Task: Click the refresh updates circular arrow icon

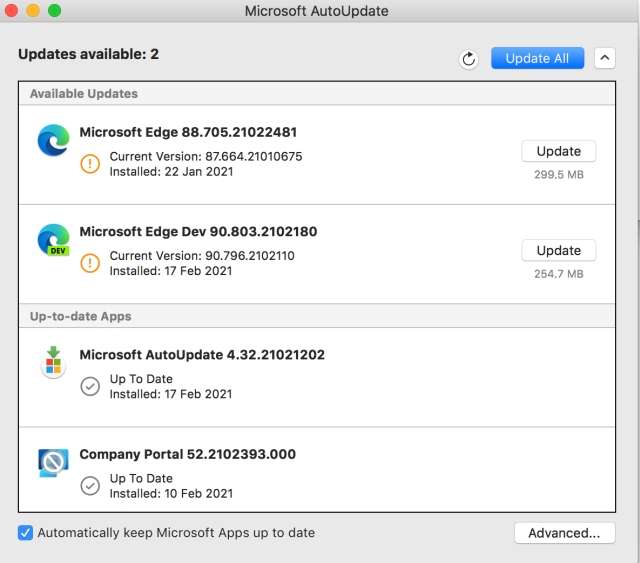Action: click(x=469, y=59)
